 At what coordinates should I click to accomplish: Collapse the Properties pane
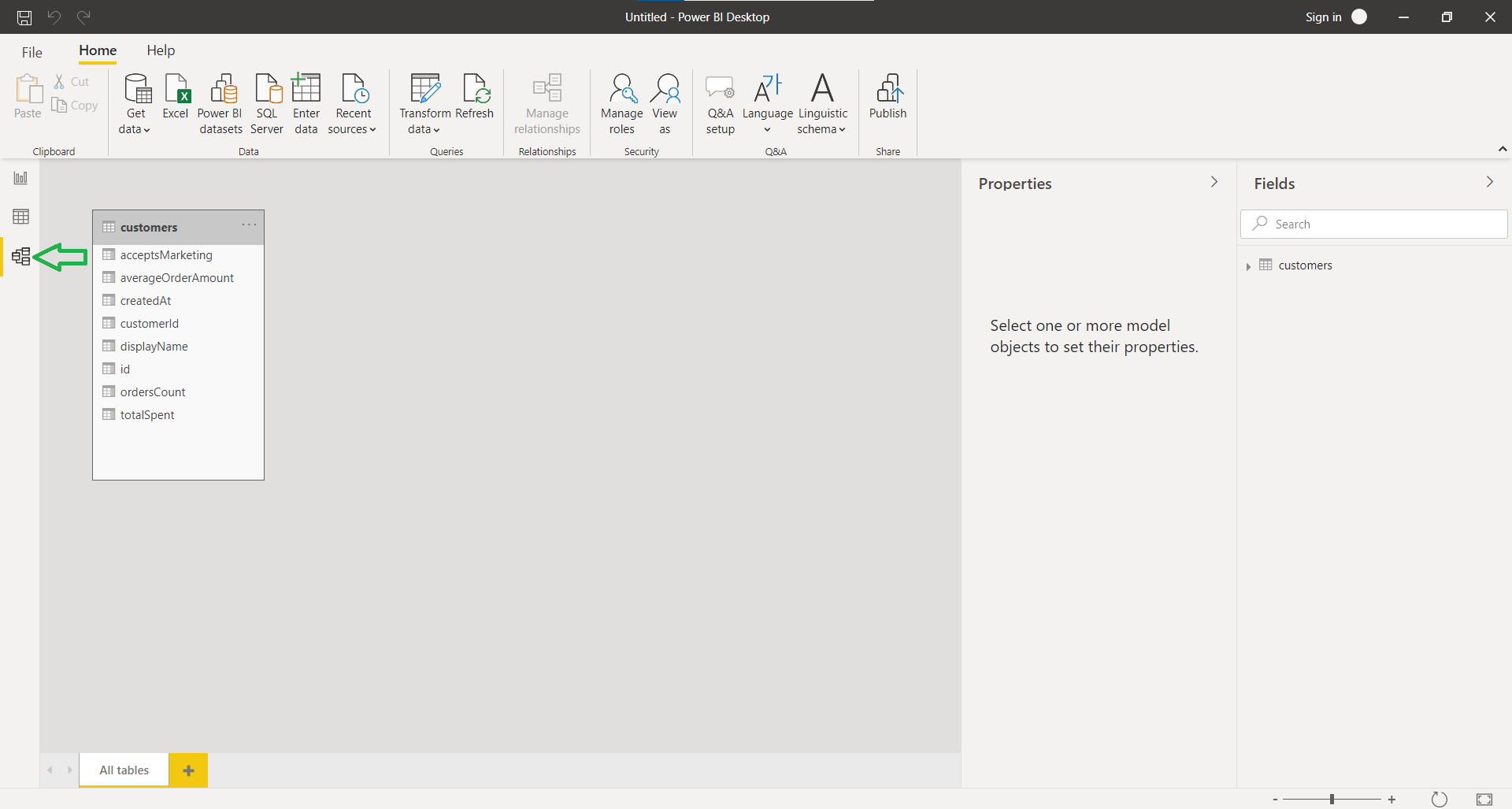point(1214,183)
